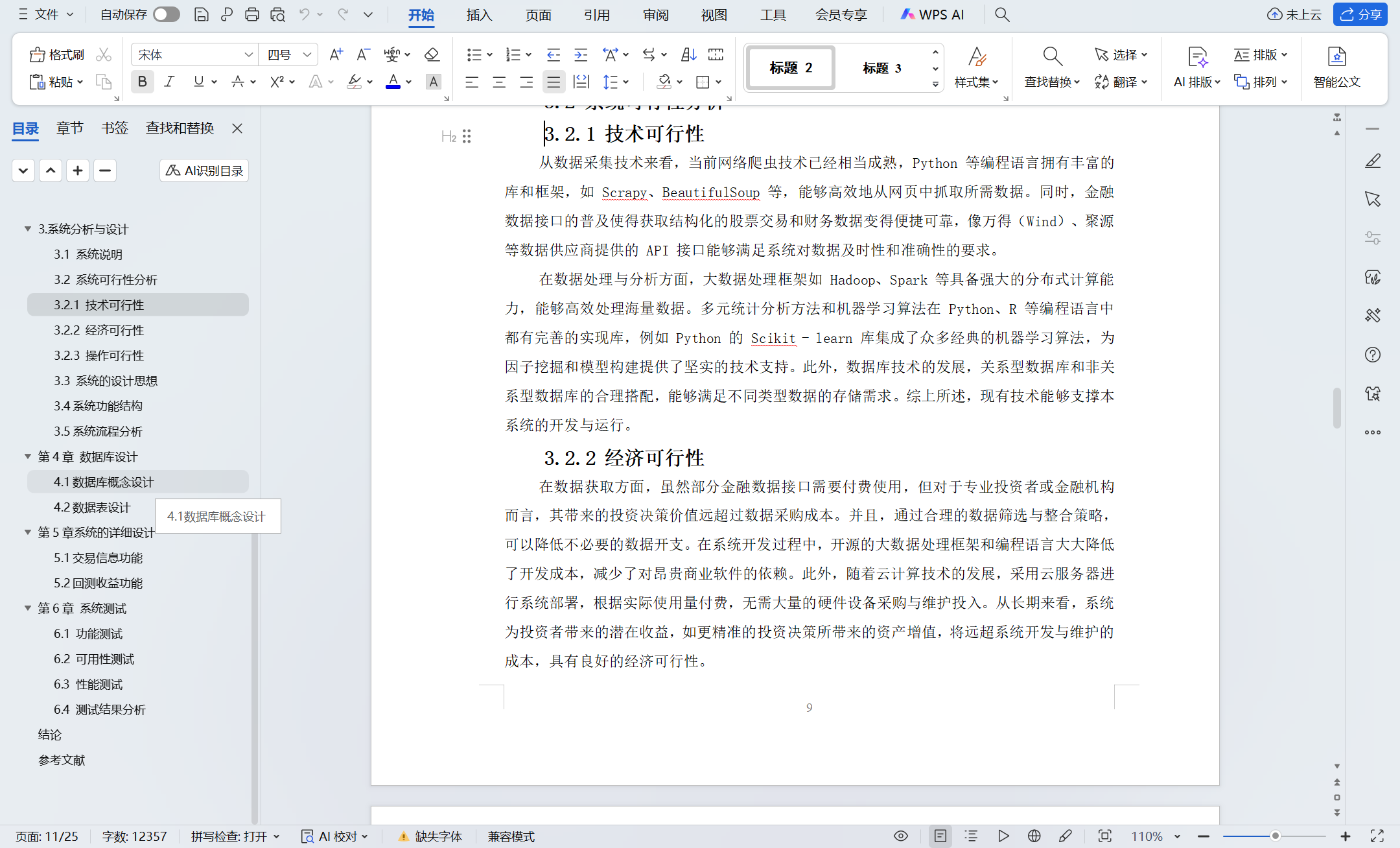The image size is (1400, 848).
Task: Click the Distributed alignment icon
Action: pyautogui.click(x=581, y=82)
